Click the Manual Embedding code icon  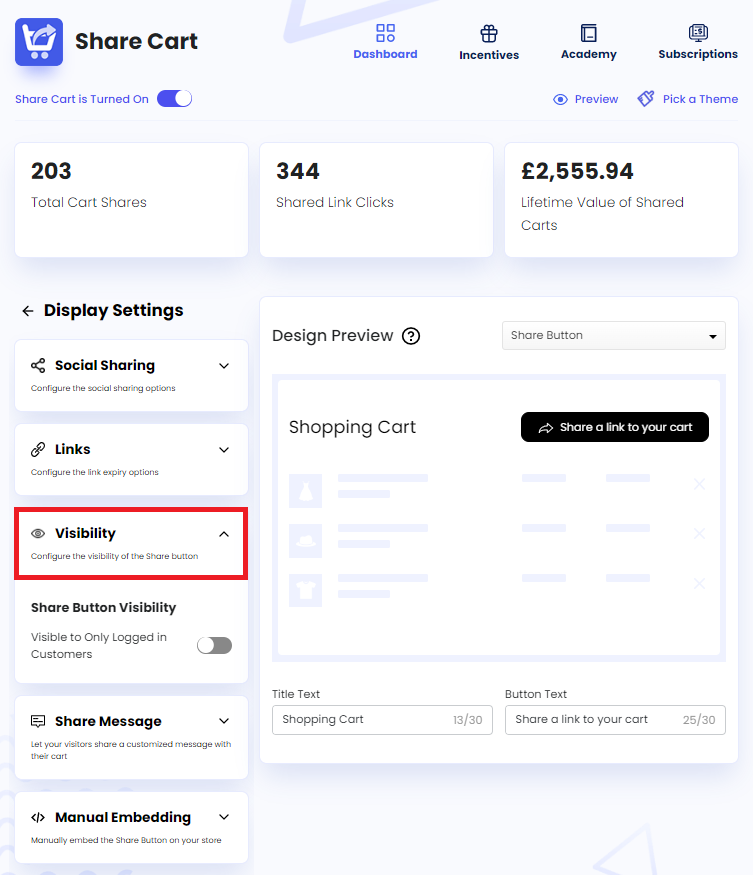38,818
